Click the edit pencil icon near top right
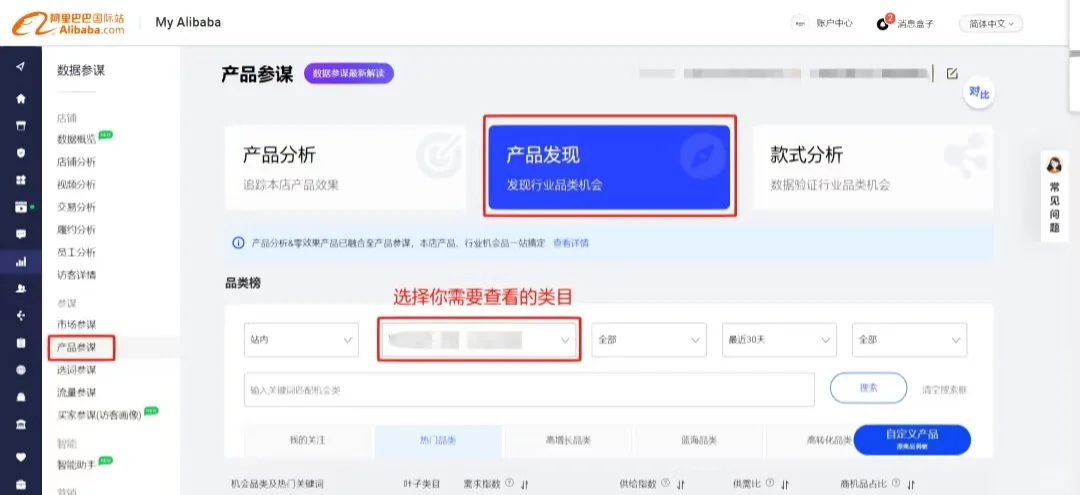The image size is (1080, 495). [x=952, y=74]
